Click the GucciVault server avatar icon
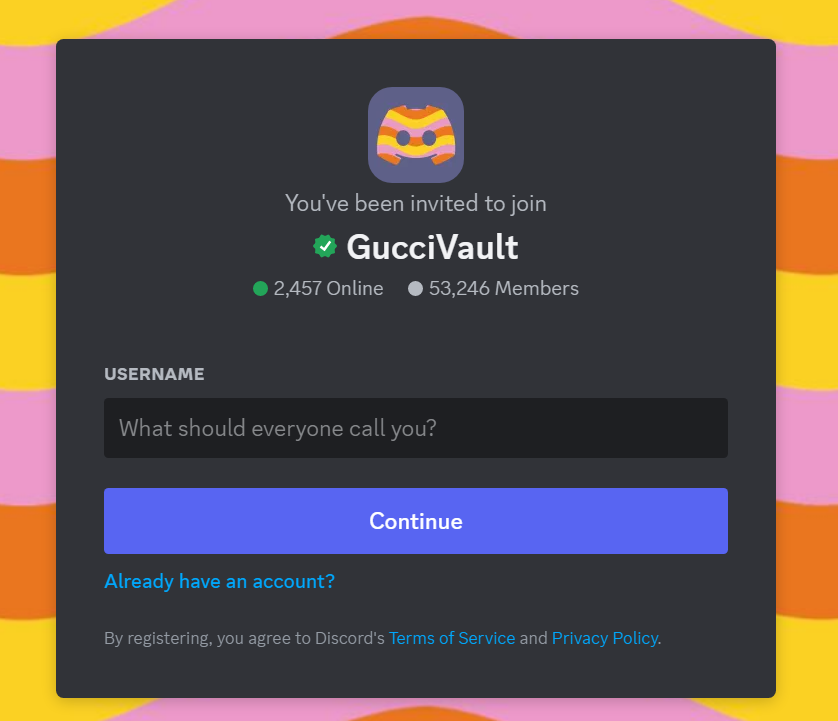This screenshot has width=838, height=721. 416,135
